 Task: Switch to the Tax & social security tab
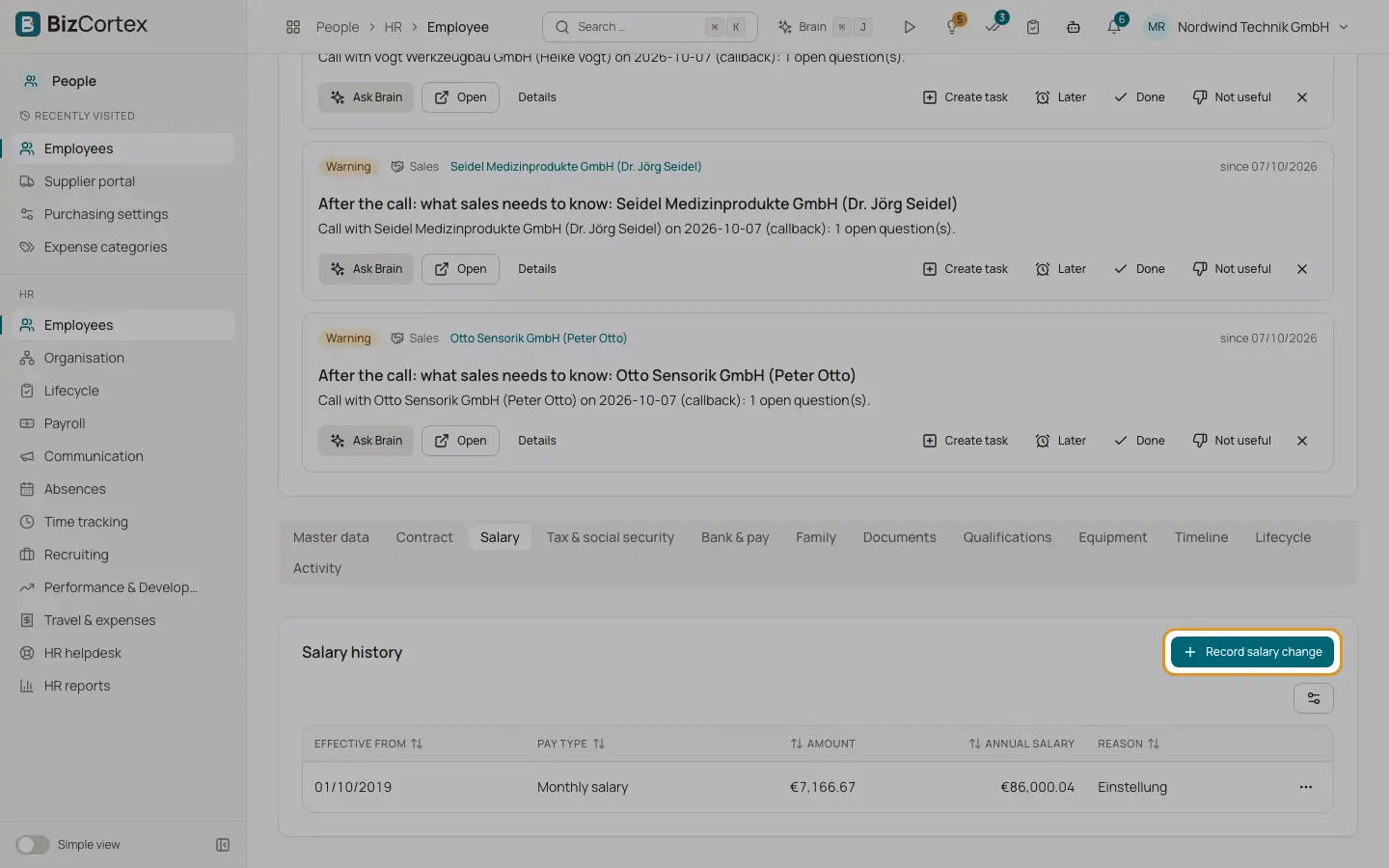(611, 537)
